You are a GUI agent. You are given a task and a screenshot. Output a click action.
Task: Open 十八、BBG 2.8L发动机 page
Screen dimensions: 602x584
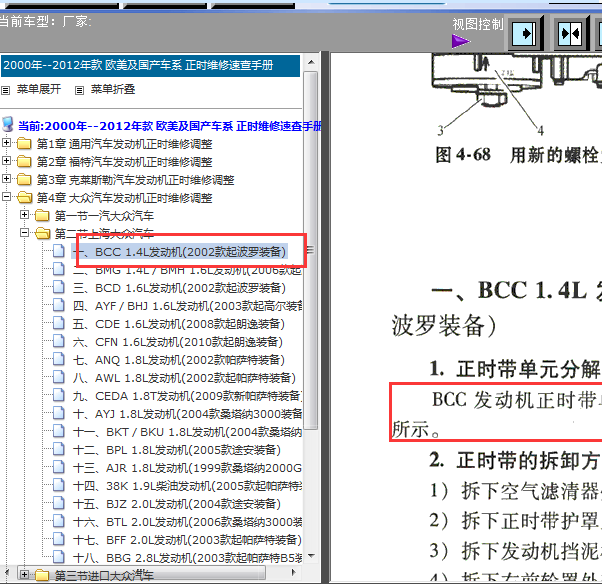coord(187,558)
